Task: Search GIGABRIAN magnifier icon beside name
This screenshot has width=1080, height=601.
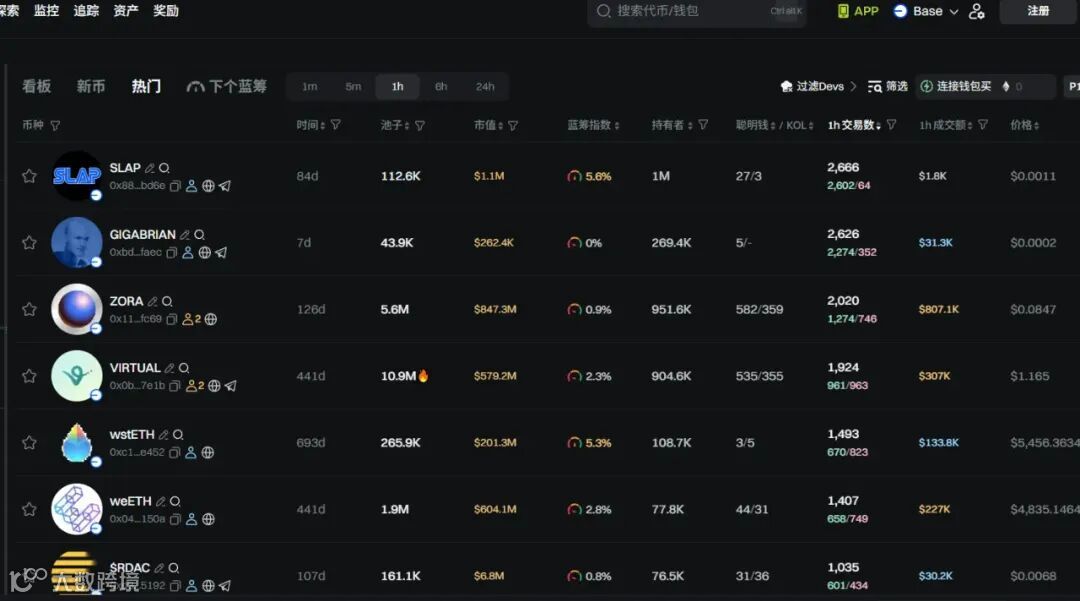Action: pyautogui.click(x=199, y=235)
